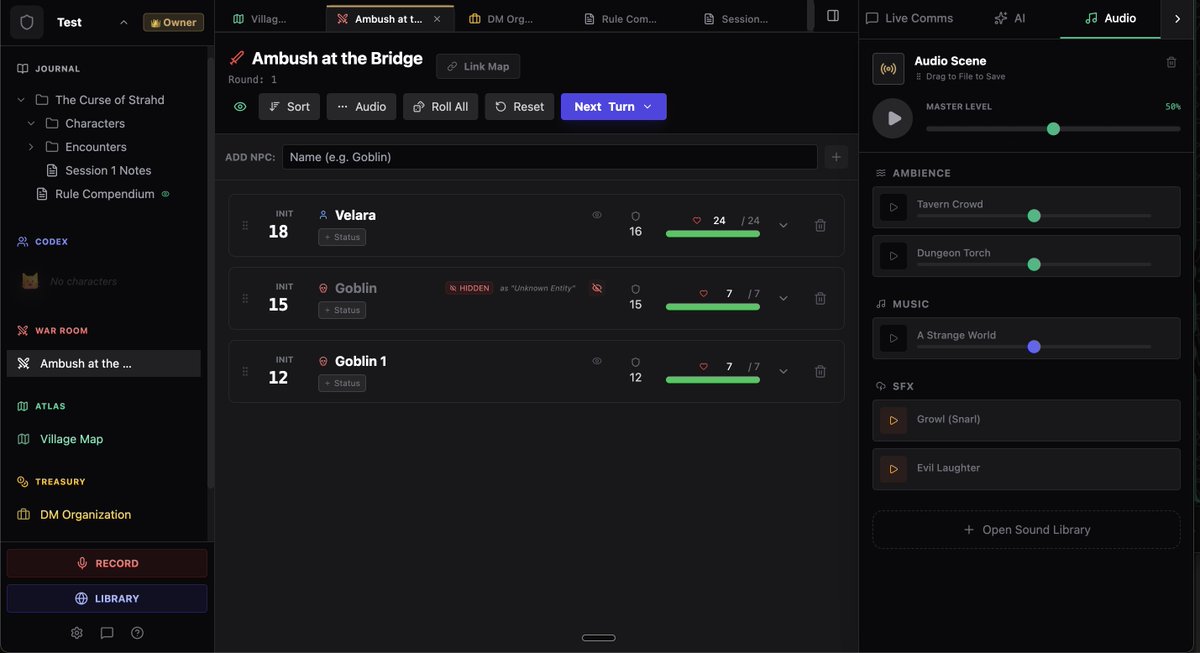Open Session 1 Notes in the journal tree
This screenshot has width=1200, height=653.
click(108, 170)
